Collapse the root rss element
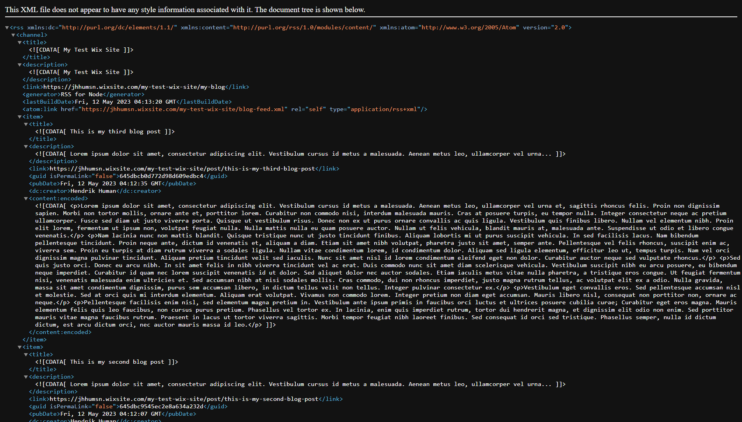The width and height of the screenshot is (742, 422). 6,27
